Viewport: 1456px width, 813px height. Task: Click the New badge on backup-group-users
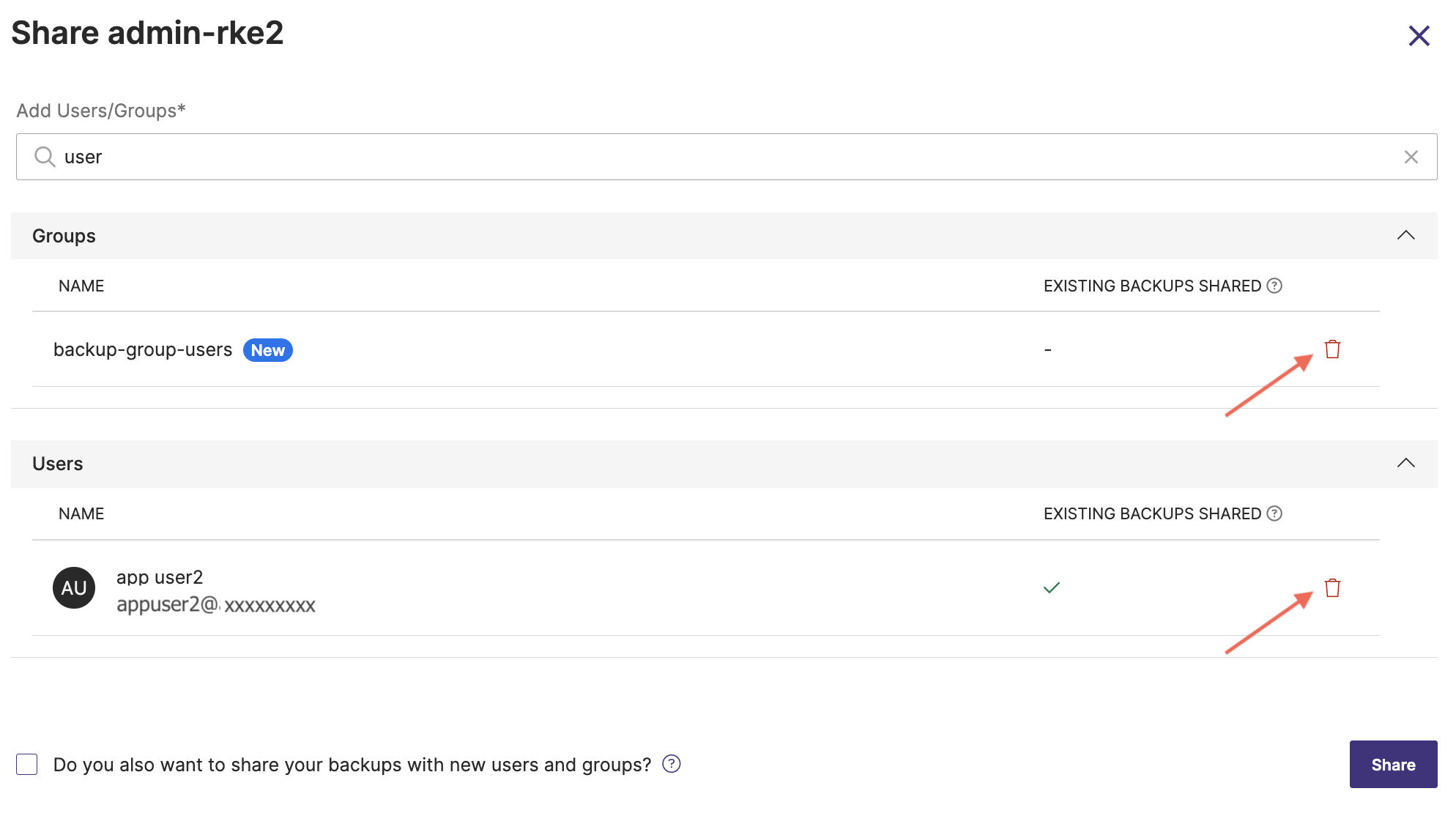[267, 350]
